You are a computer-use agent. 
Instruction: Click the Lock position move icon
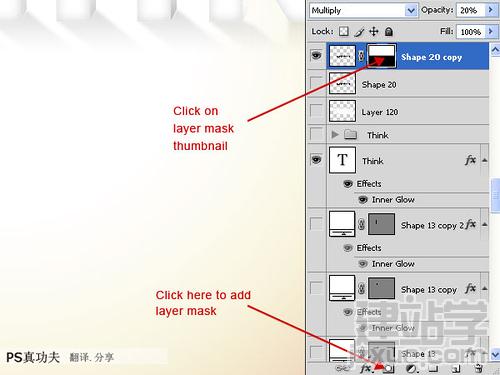[374, 32]
